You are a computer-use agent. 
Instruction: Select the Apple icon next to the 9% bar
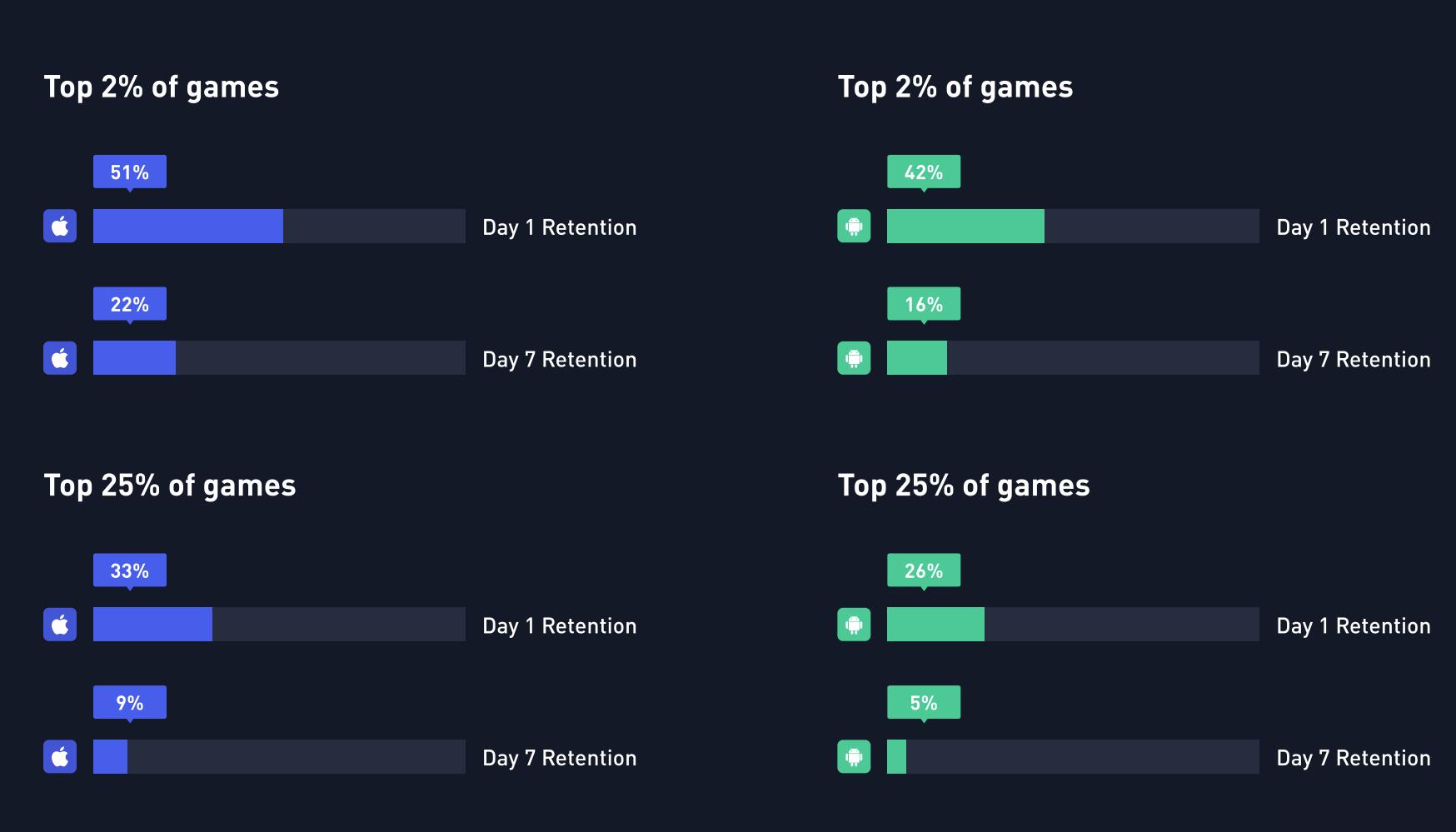click(60, 756)
